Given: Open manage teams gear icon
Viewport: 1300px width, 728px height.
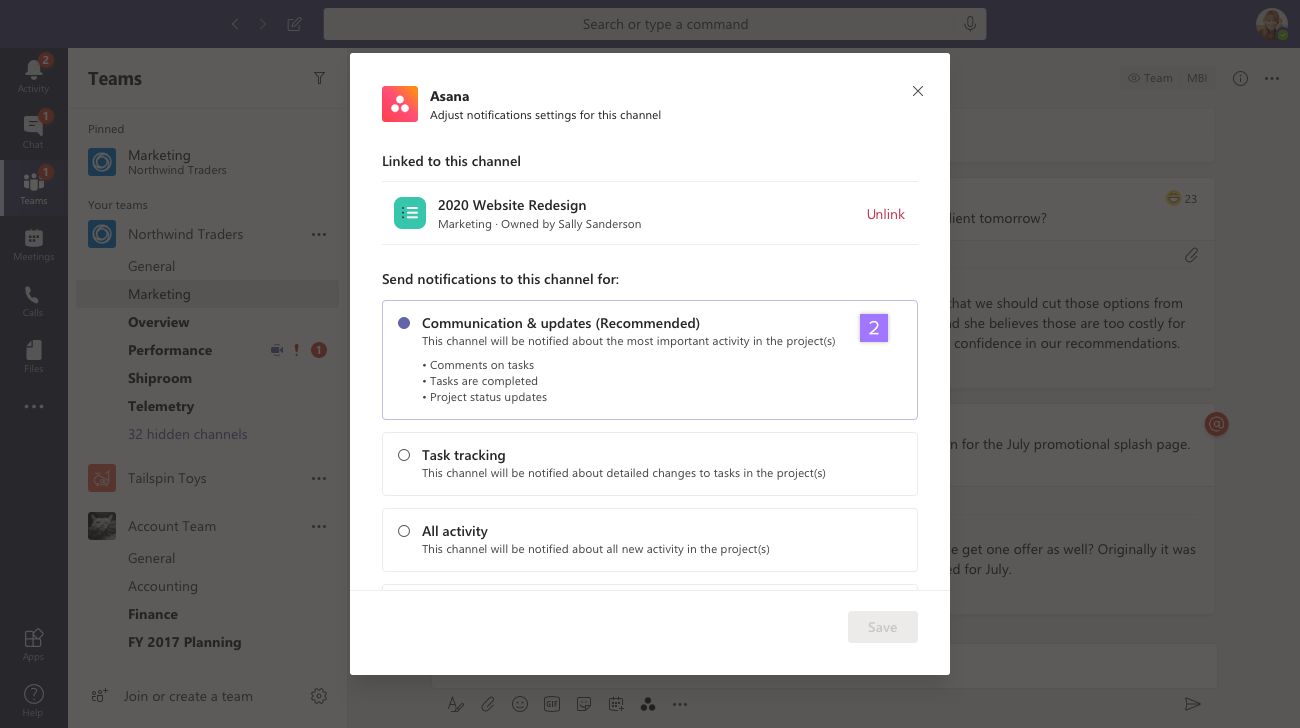Looking at the screenshot, I should click(319, 696).
